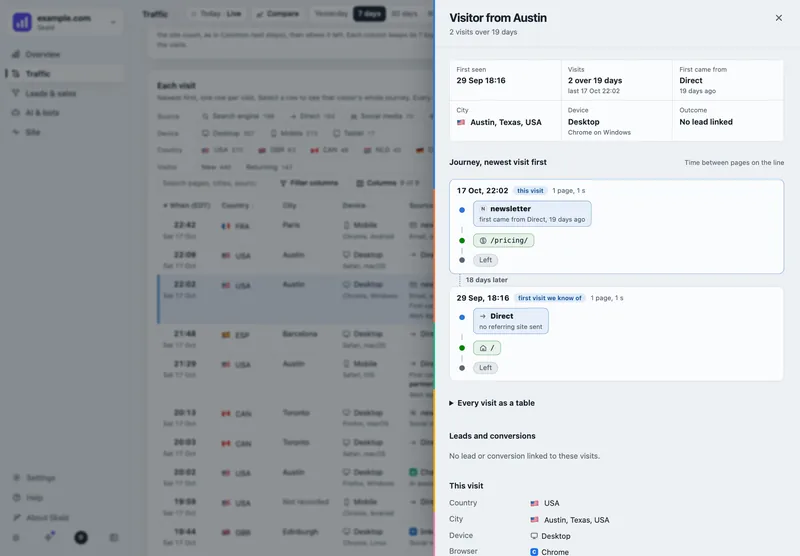The height and width of the screenshot is (556, 800).
Task: Toggle the GBR country filter chip
Action: [x=277, y=150]
